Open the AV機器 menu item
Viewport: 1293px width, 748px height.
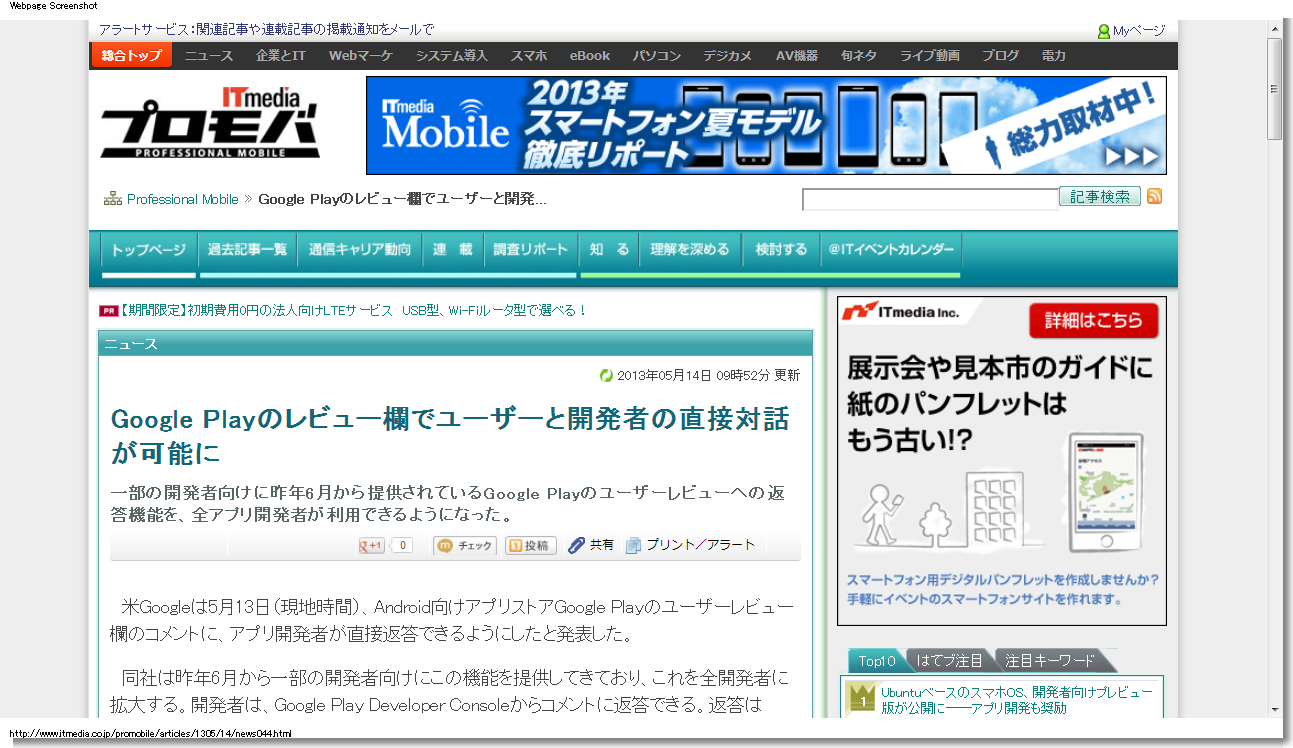click(x=797, y=56)
